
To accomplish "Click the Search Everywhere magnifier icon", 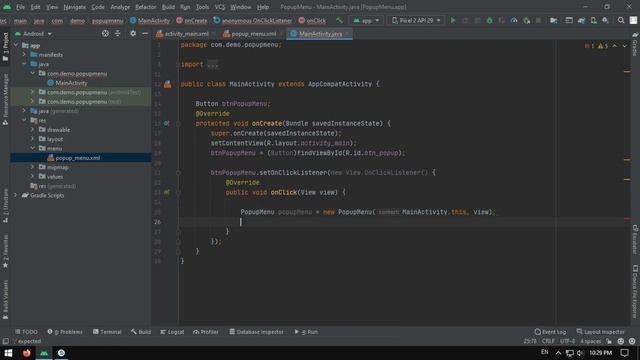I will (621, 20).
